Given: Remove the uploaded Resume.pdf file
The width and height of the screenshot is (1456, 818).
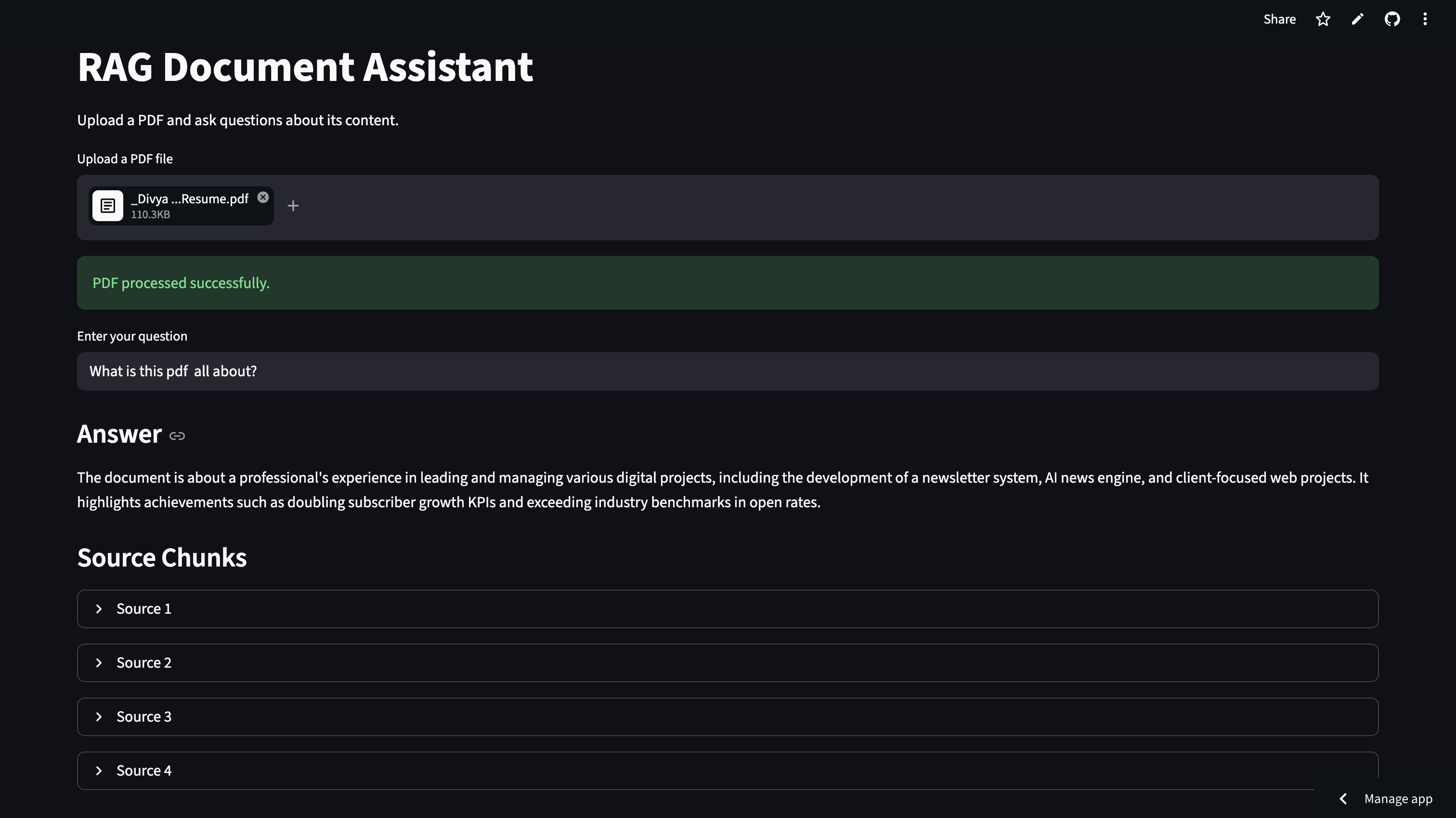Looking at the screenshot, I should coord(263,198).
